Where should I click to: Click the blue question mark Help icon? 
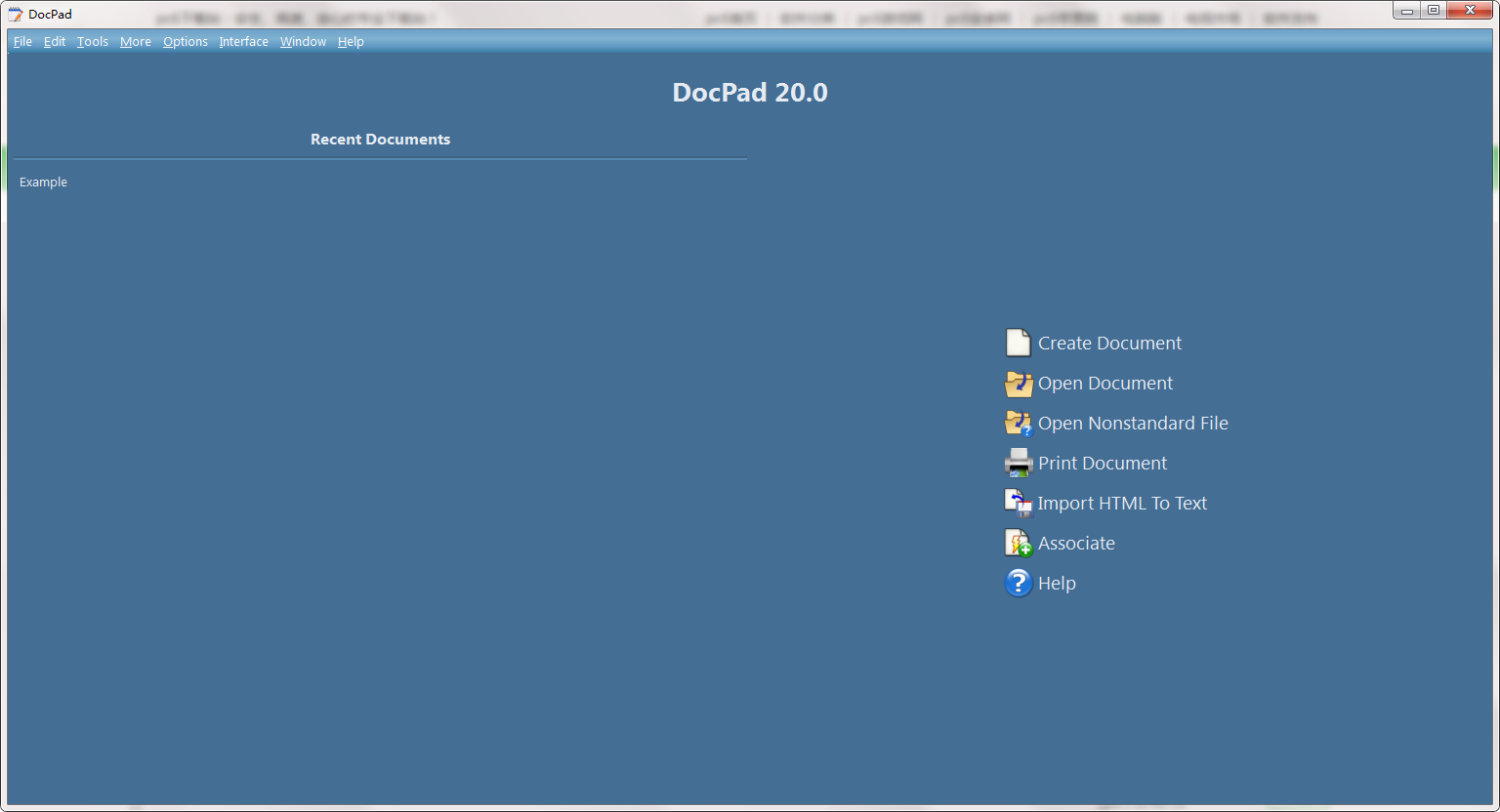[x=1018, y=584]
